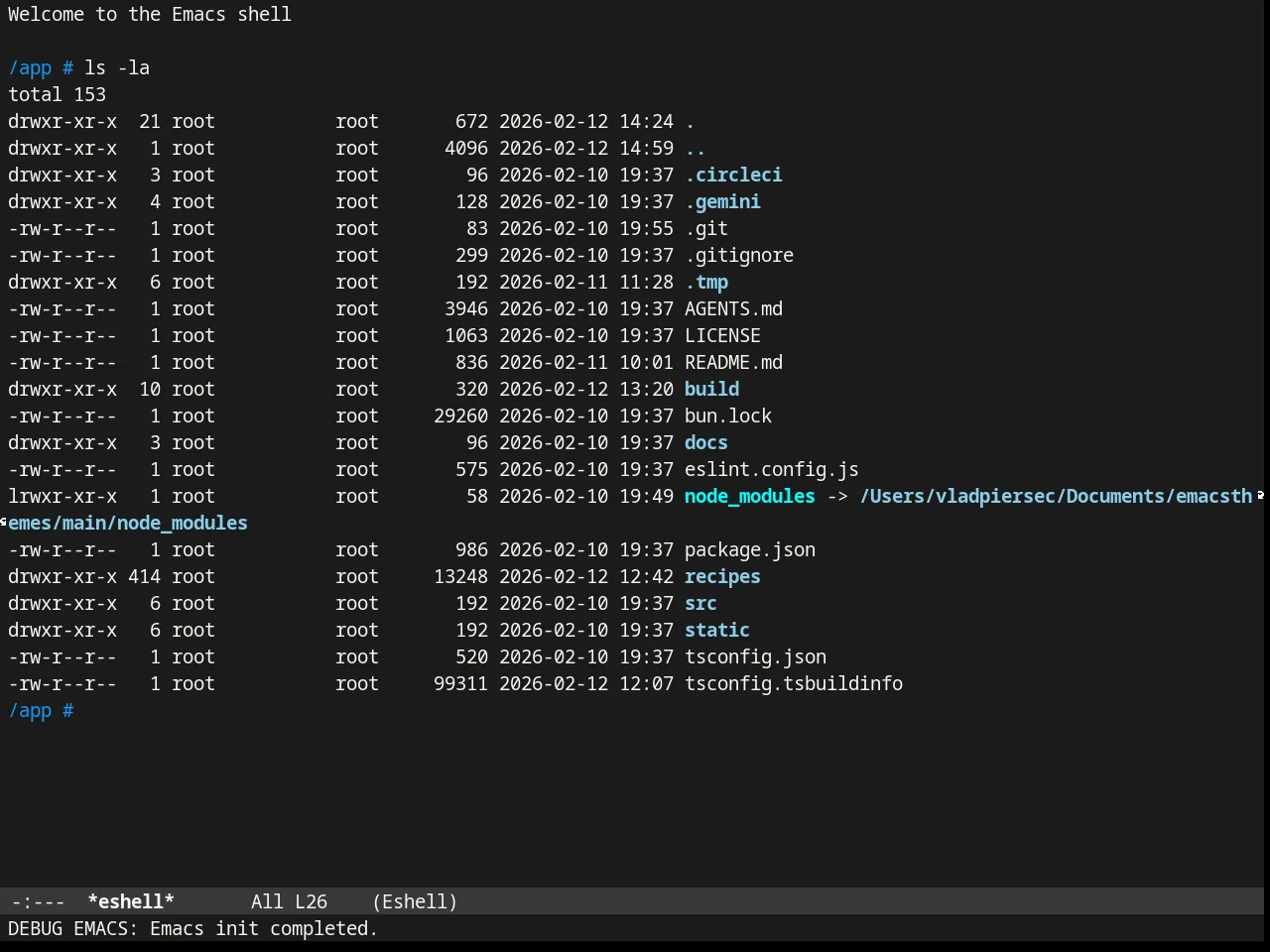Click the LICENSE file name
The height and width of the screenshot is (952, 1270).
(722, 335)
